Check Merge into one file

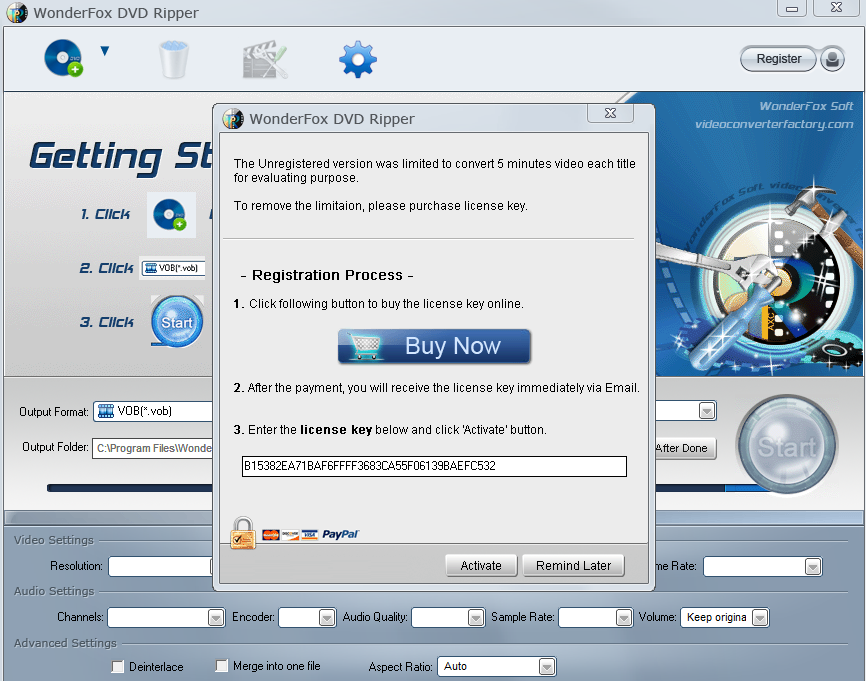tap(221, 666)
